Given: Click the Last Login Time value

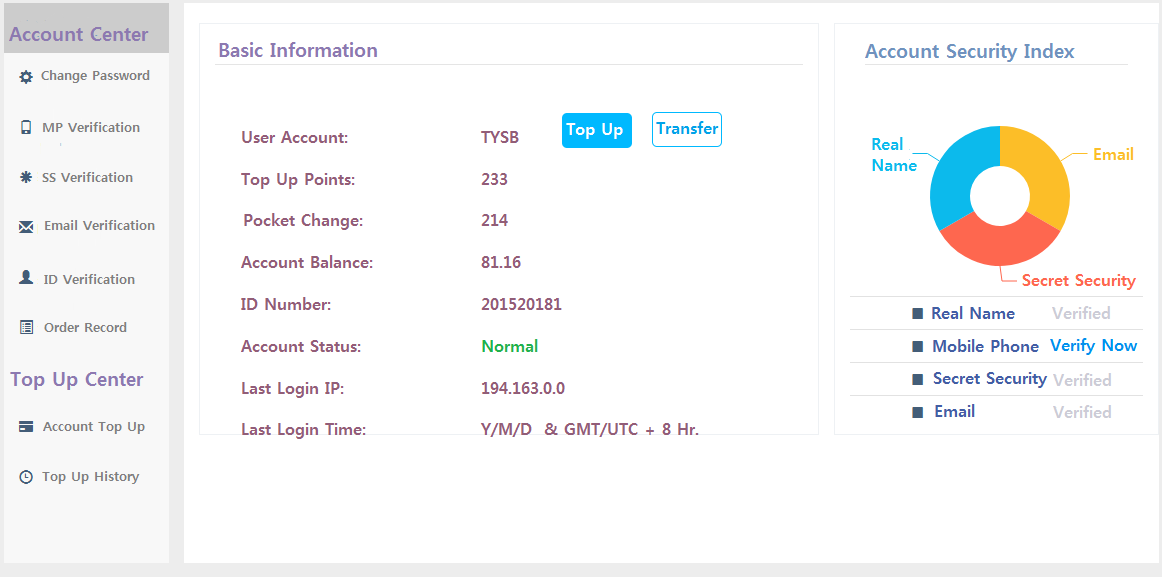Looking at the screenshot, I should 590,430.
